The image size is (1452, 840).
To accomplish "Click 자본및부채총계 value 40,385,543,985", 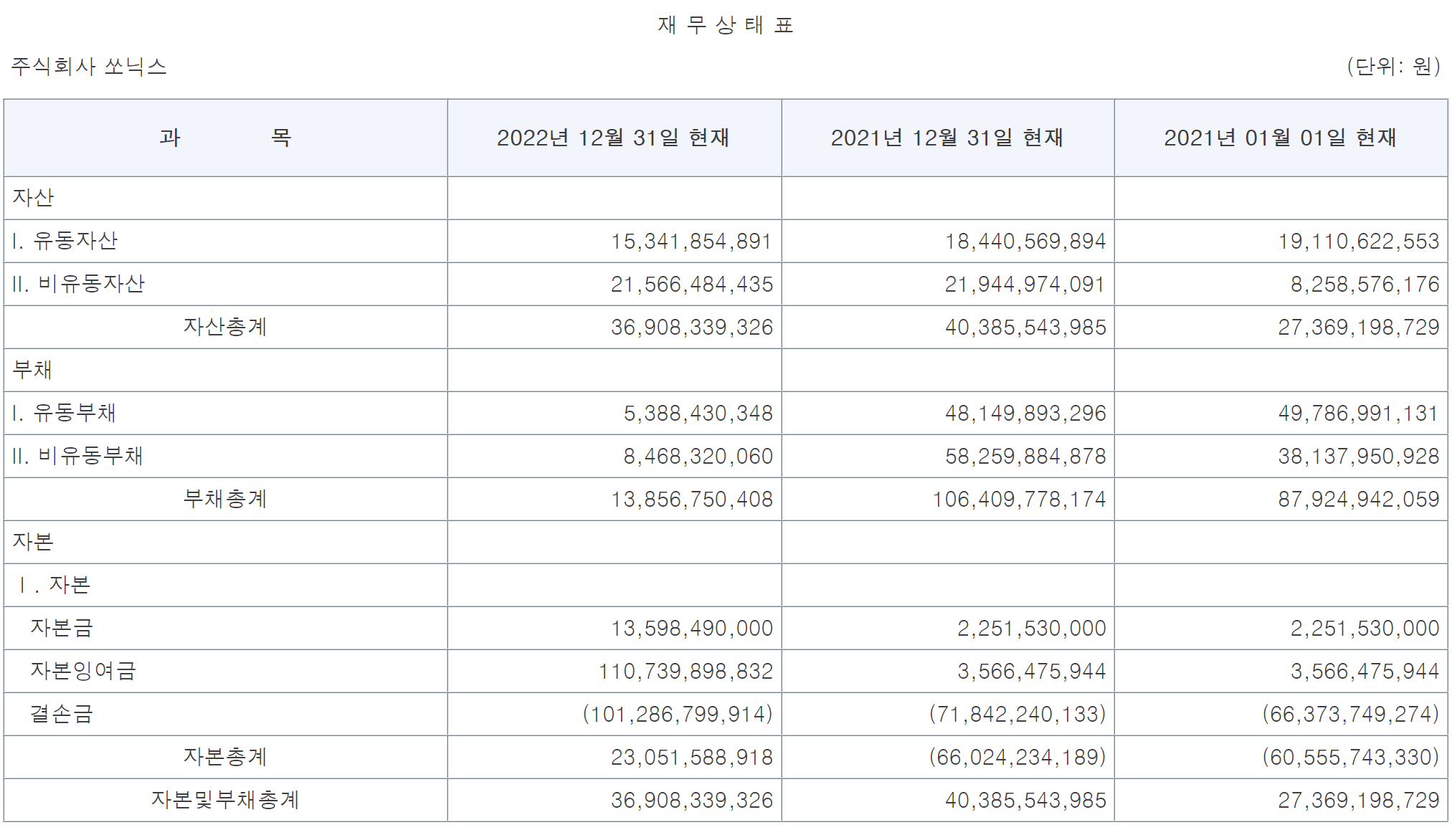I will pyautogui.click(x=1025, y=801).
